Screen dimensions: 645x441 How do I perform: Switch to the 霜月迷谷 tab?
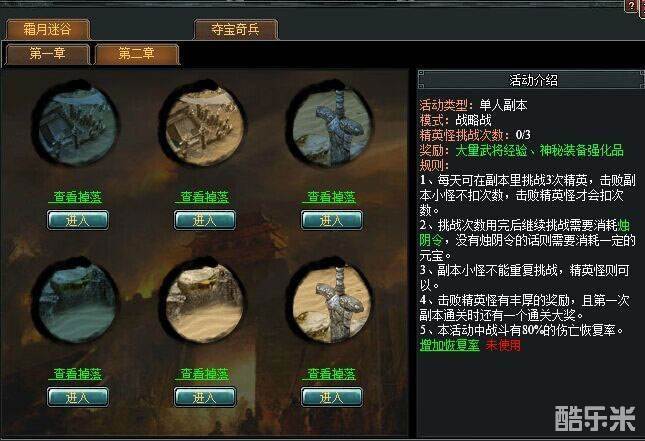[x=47, y=30]
